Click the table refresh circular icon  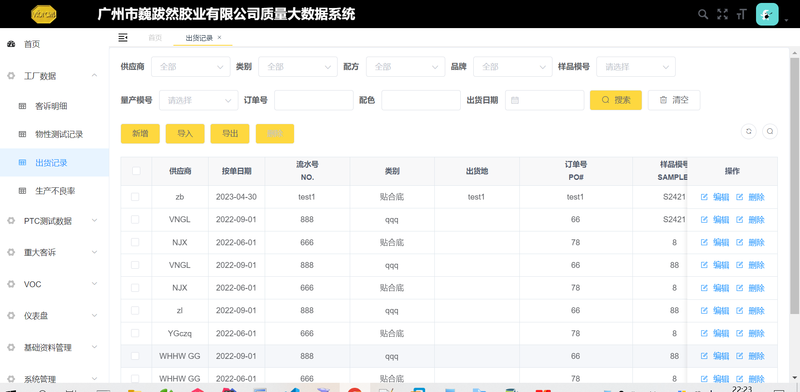748,131
